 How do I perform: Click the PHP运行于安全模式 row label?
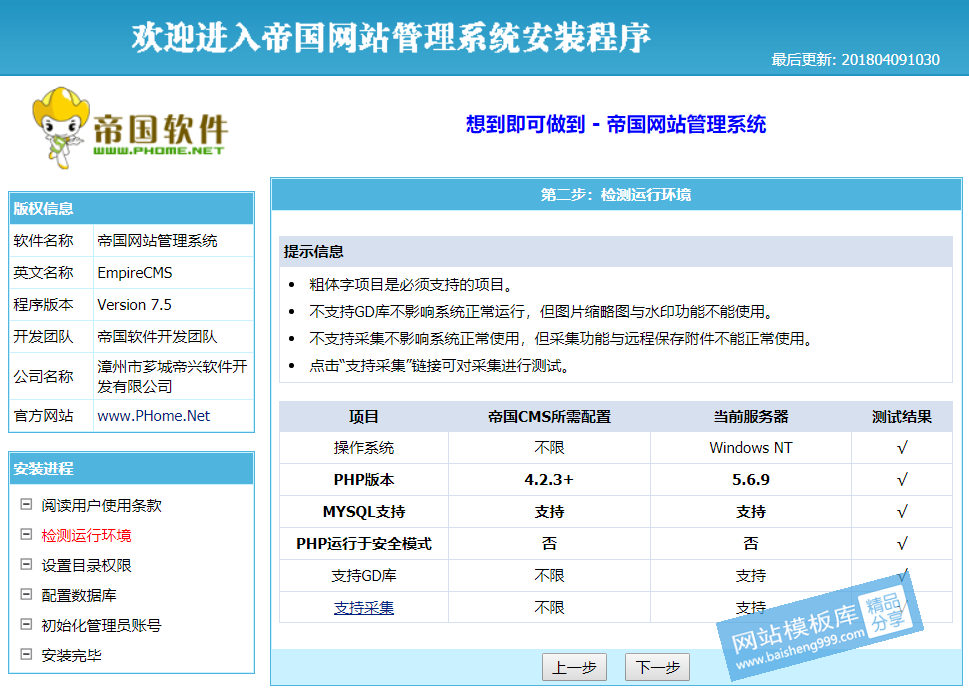pos(364,544)
